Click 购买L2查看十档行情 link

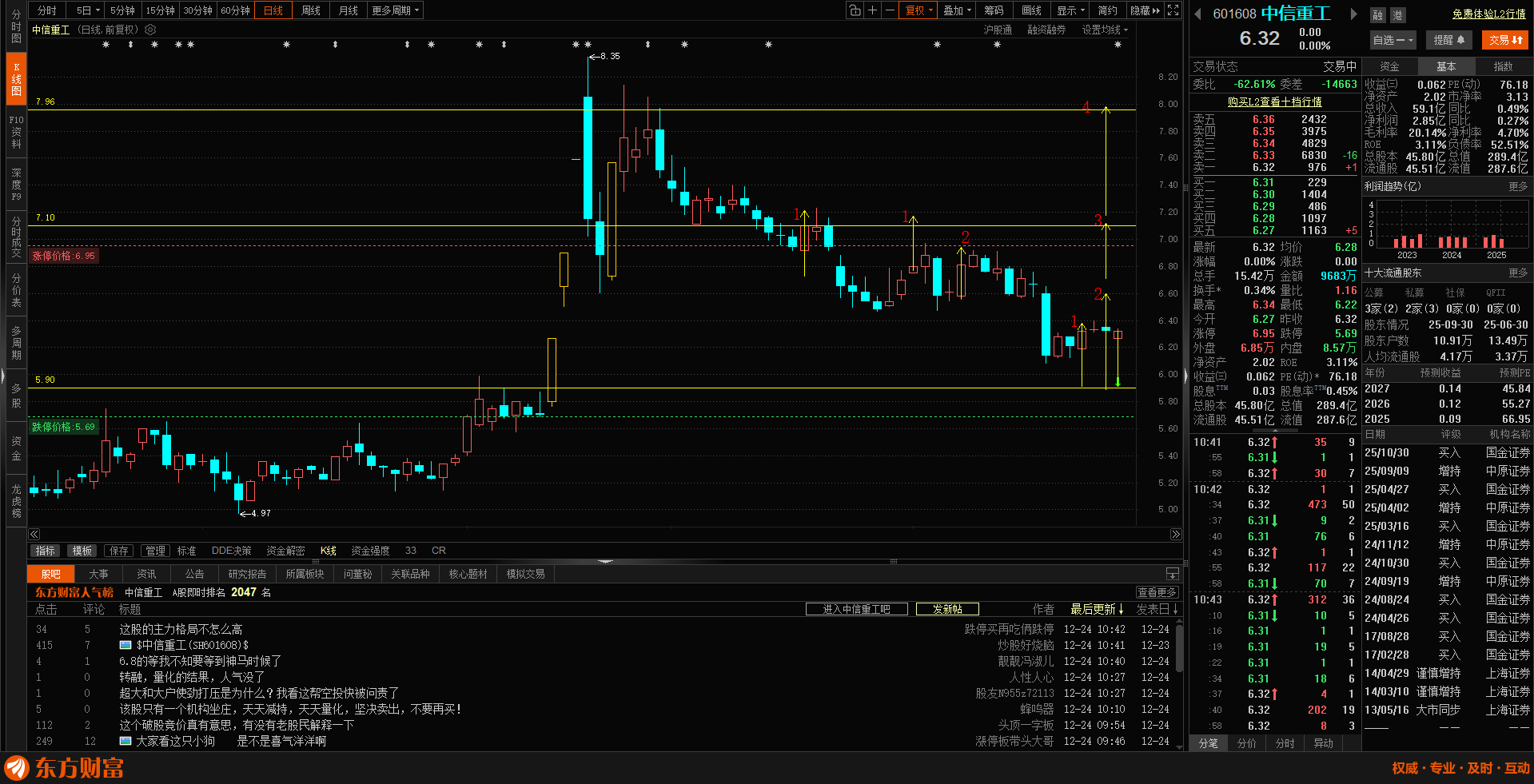click(x=1274, y=102)
